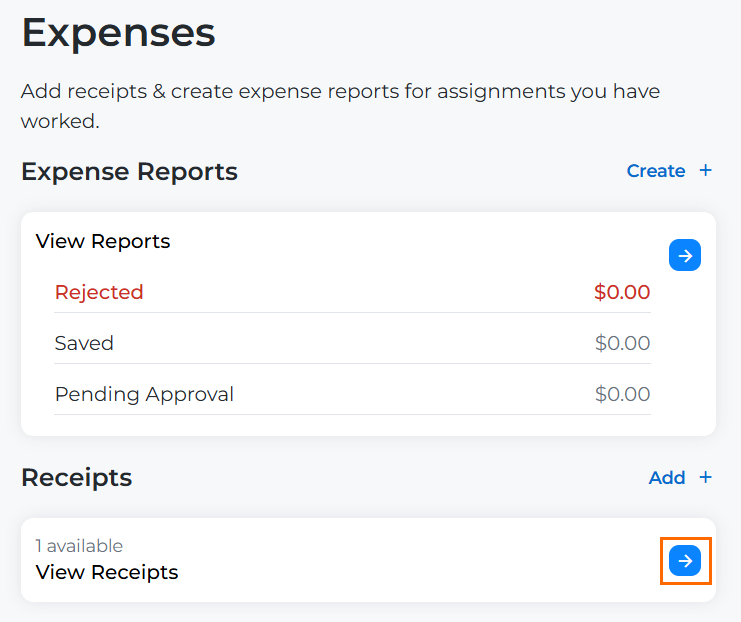Click the blue arrow icon beside View Reports
The height and width of the screenshot is (622, 741).
click(684, 256)
